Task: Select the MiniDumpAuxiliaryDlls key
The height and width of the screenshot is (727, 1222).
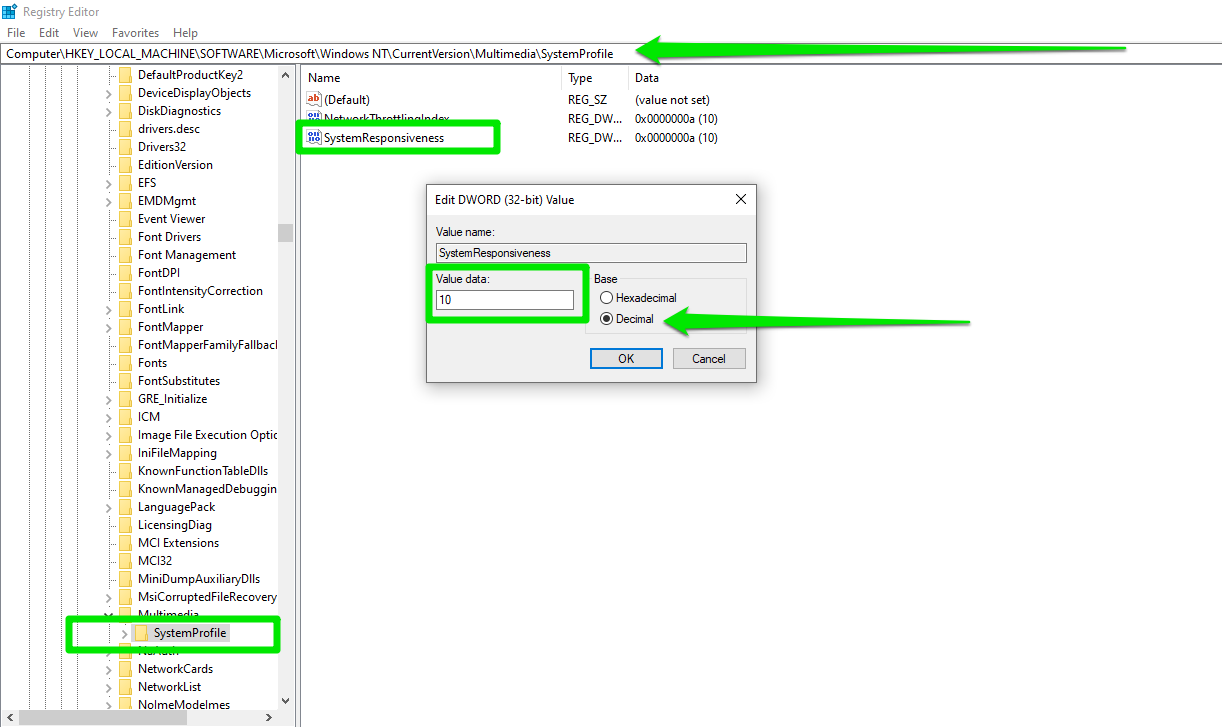Action: click(x=199, y=579)
